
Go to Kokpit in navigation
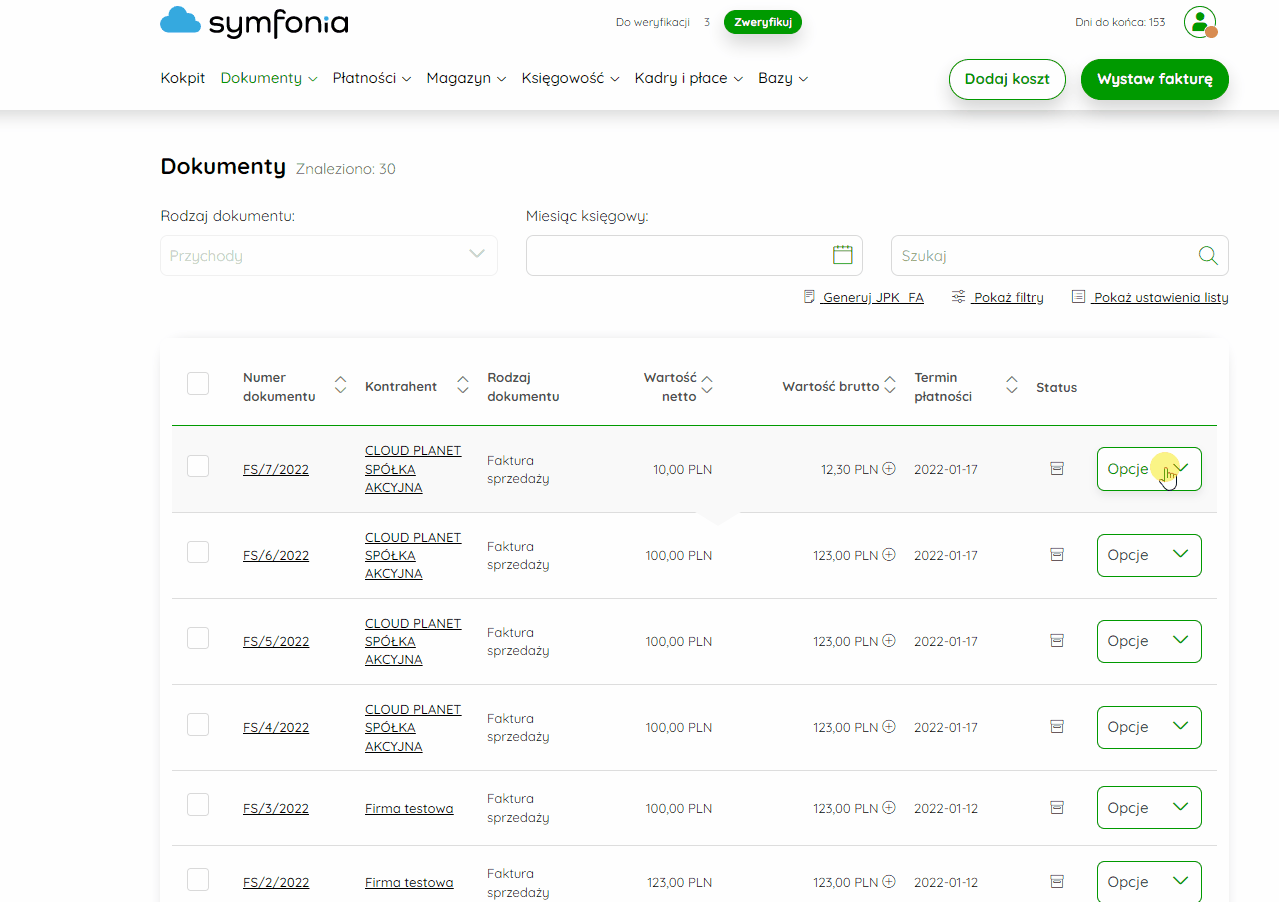pyautogui.click(x=183, y=78)
